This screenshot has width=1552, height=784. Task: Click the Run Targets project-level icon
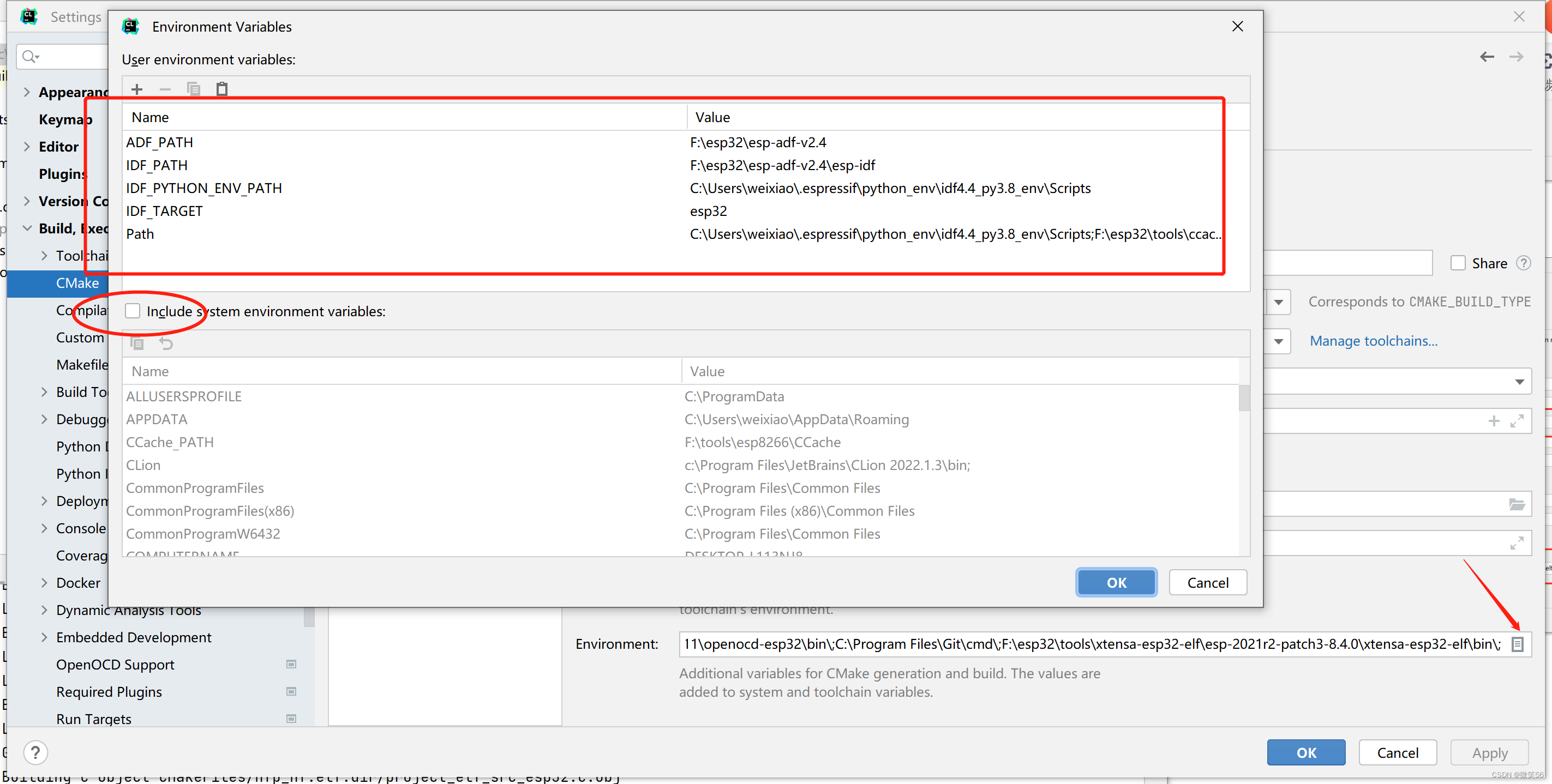tap(291, 719)
